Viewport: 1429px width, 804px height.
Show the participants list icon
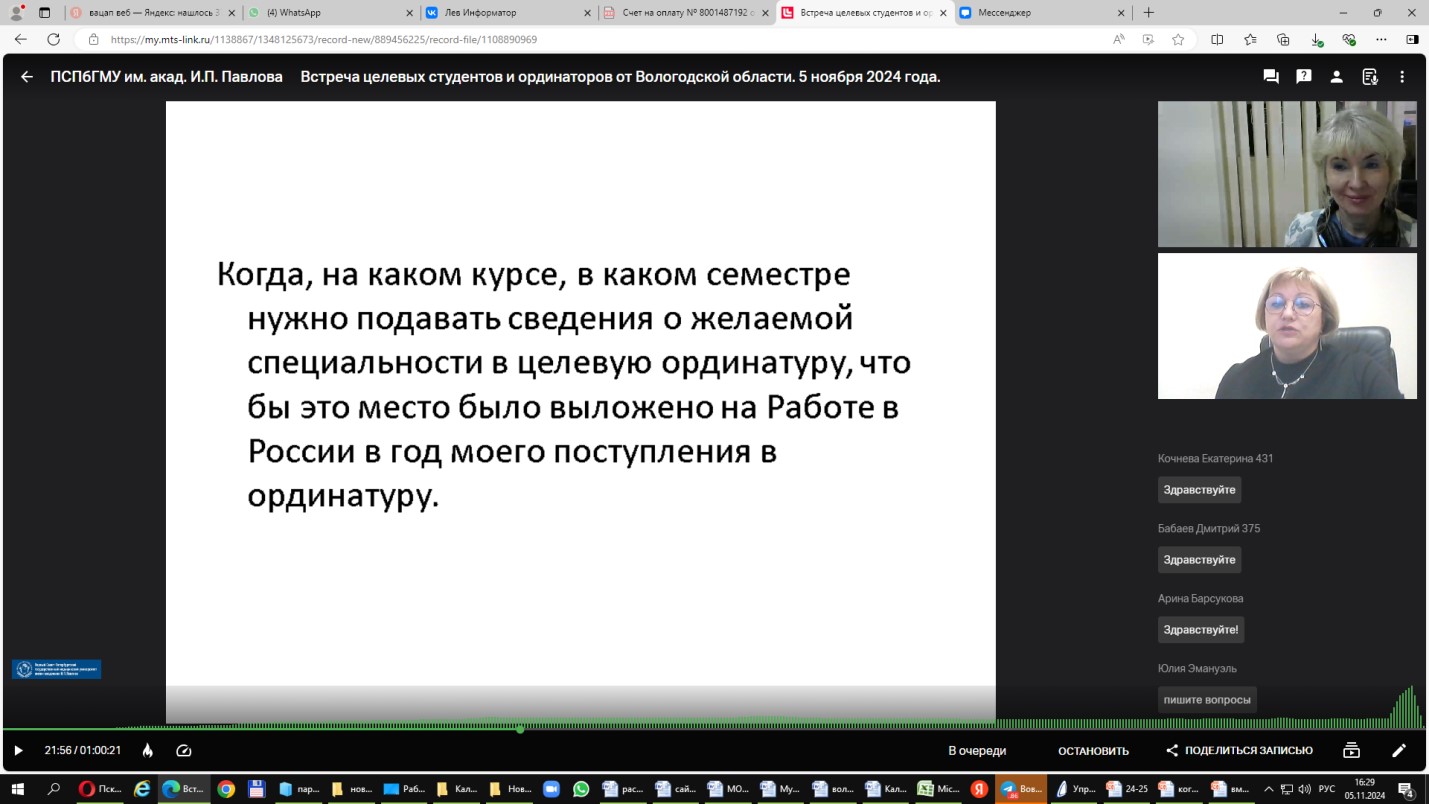[1336, 77]
